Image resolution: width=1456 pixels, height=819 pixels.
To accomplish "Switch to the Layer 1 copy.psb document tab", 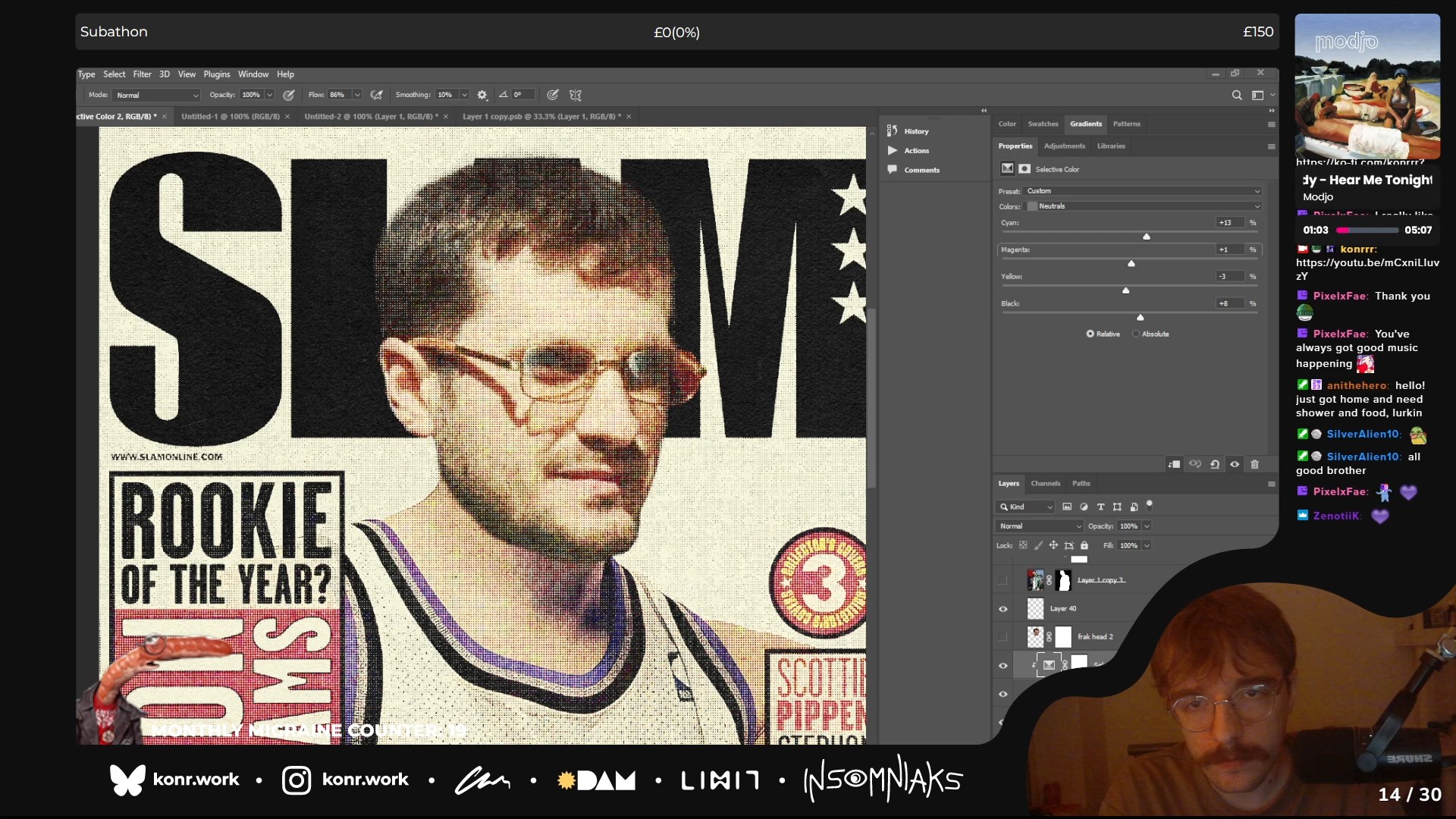I will coord(541,117).
